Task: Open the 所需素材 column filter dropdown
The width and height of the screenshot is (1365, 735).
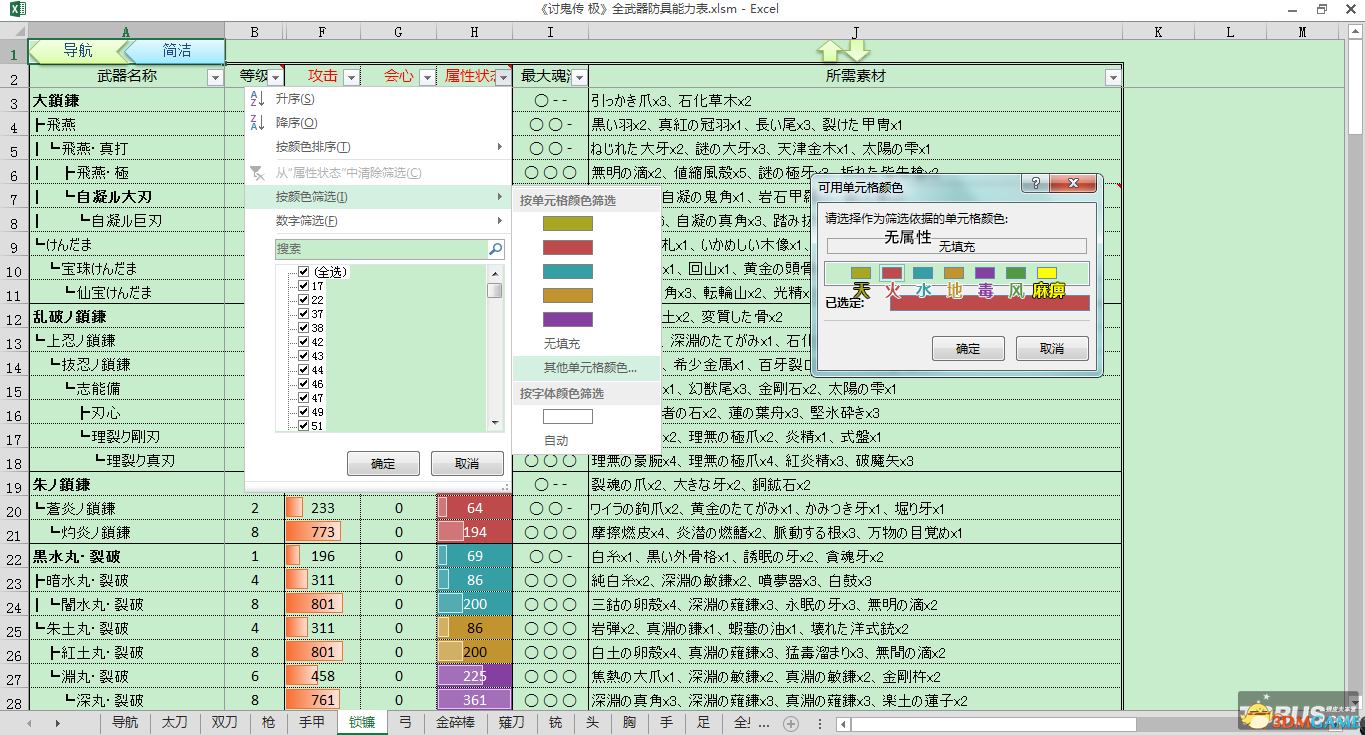Action: click(x=1113, y=77)
